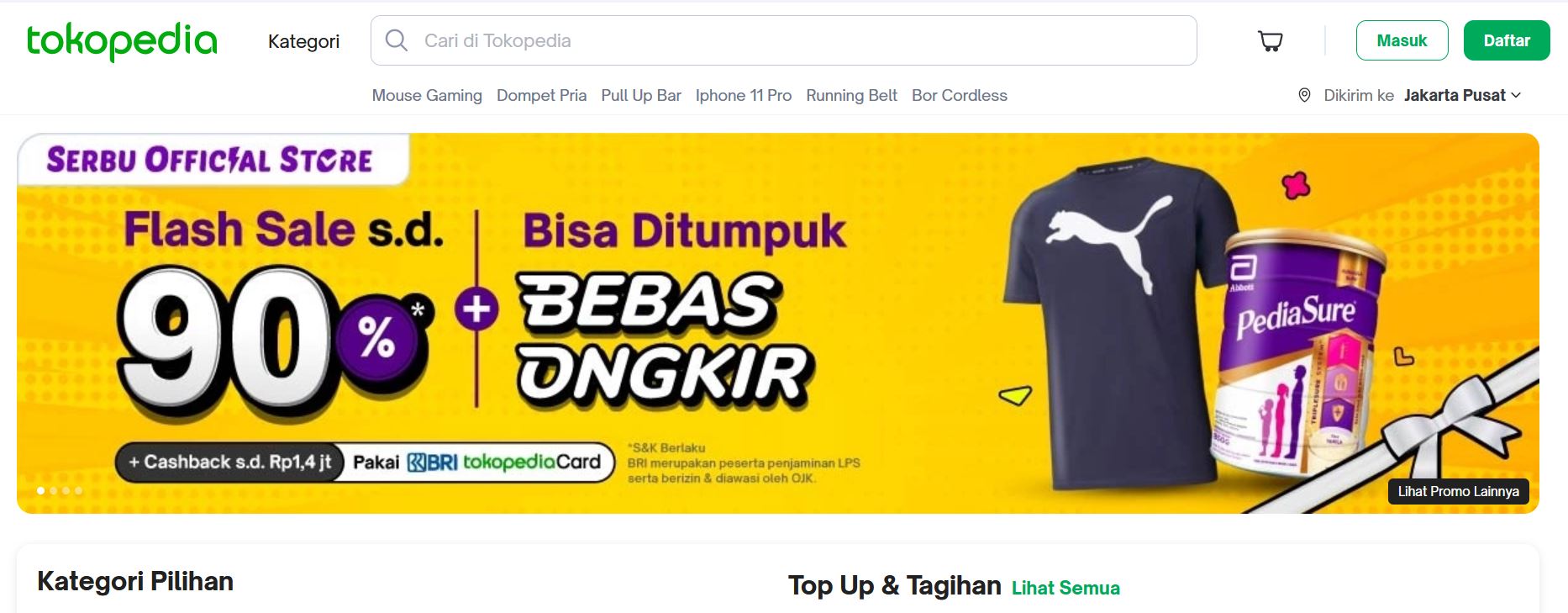This screenshot has height=613, width=1568.
Task: Open Lihat Semua next to Top Up
Action: 1066,588
